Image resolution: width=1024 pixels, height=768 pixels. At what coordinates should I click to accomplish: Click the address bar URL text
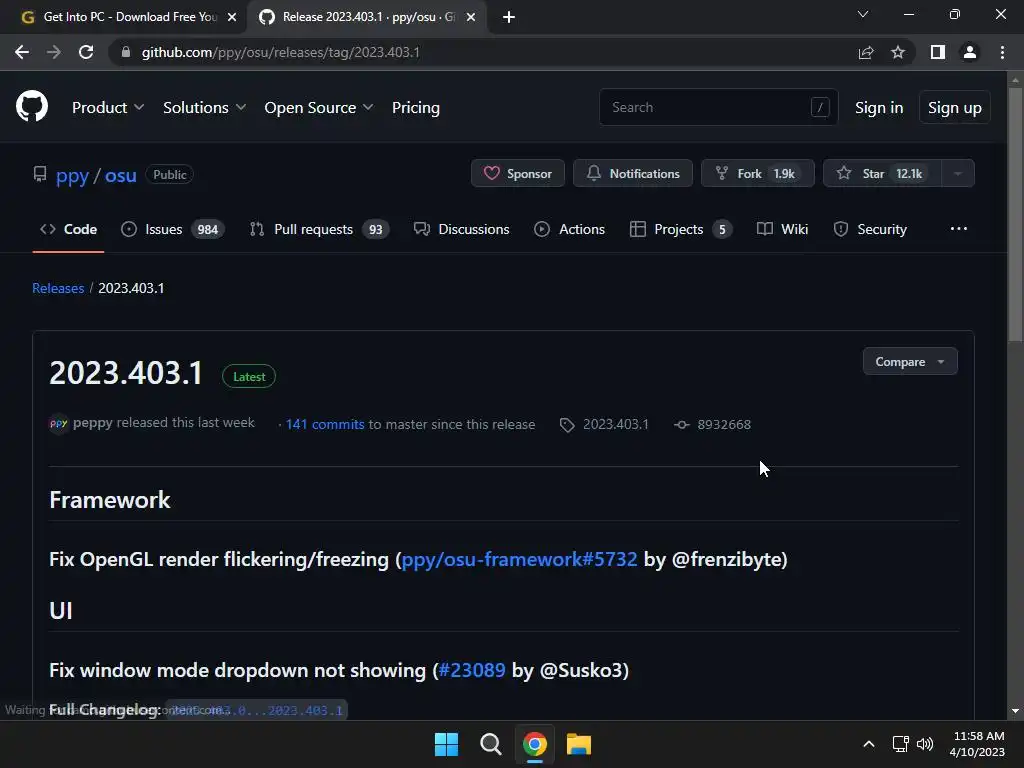(280, 52)
